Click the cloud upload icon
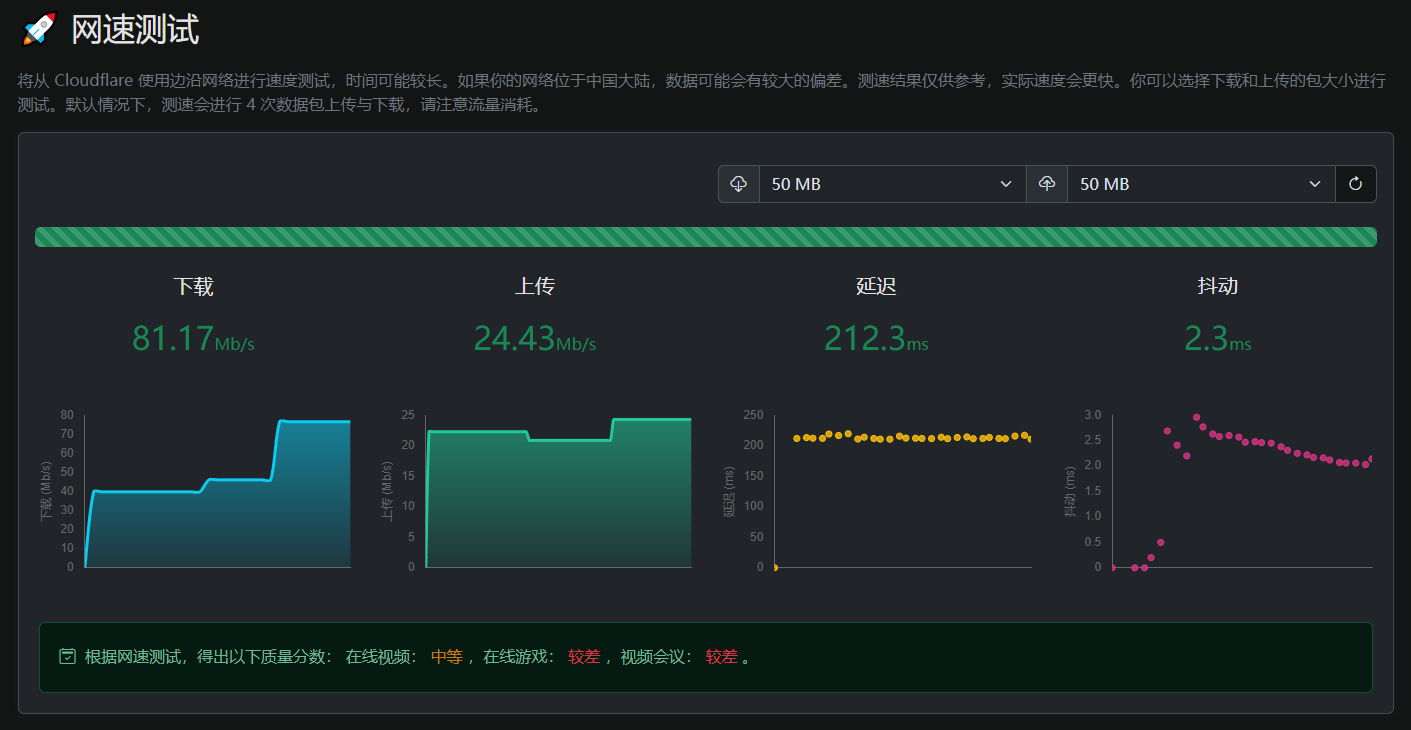Image resolution: width=1411 pixels, height=730 pixels. pos(1047,184)
